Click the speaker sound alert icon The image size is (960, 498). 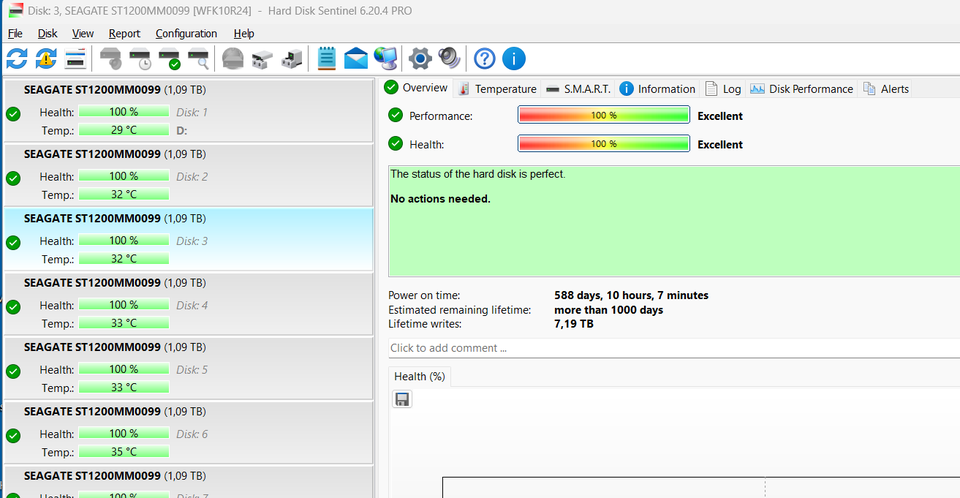pyautogui.click(x=449, y=59)
